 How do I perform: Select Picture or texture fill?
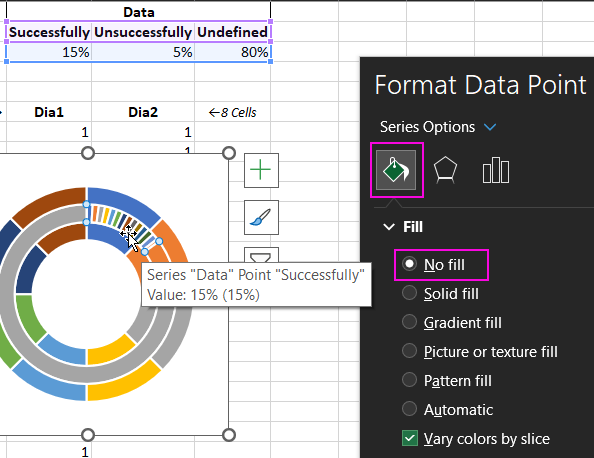(480, 352)
